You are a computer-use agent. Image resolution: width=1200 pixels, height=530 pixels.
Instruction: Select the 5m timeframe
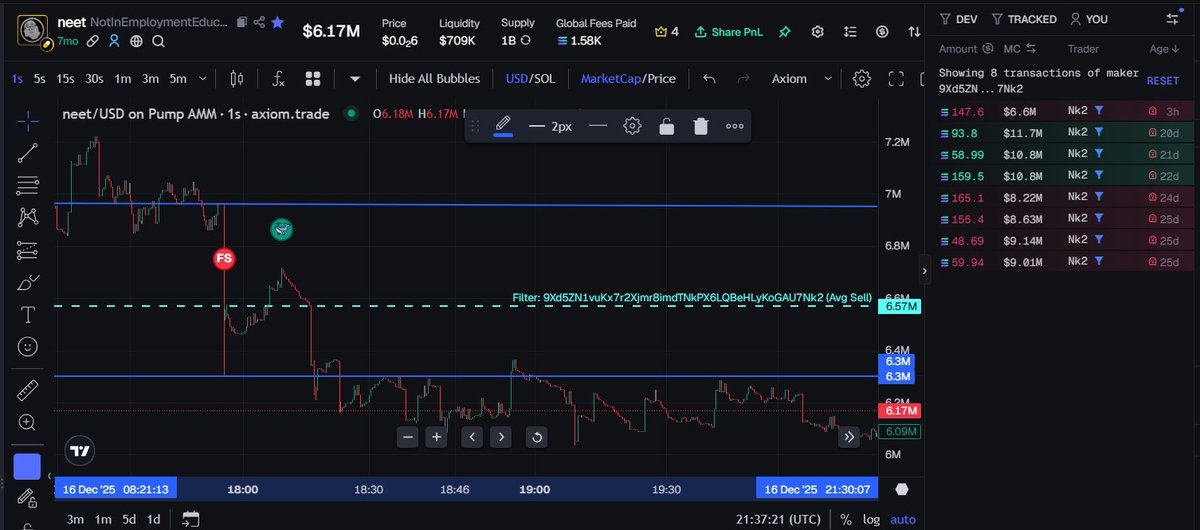(177, 78)
